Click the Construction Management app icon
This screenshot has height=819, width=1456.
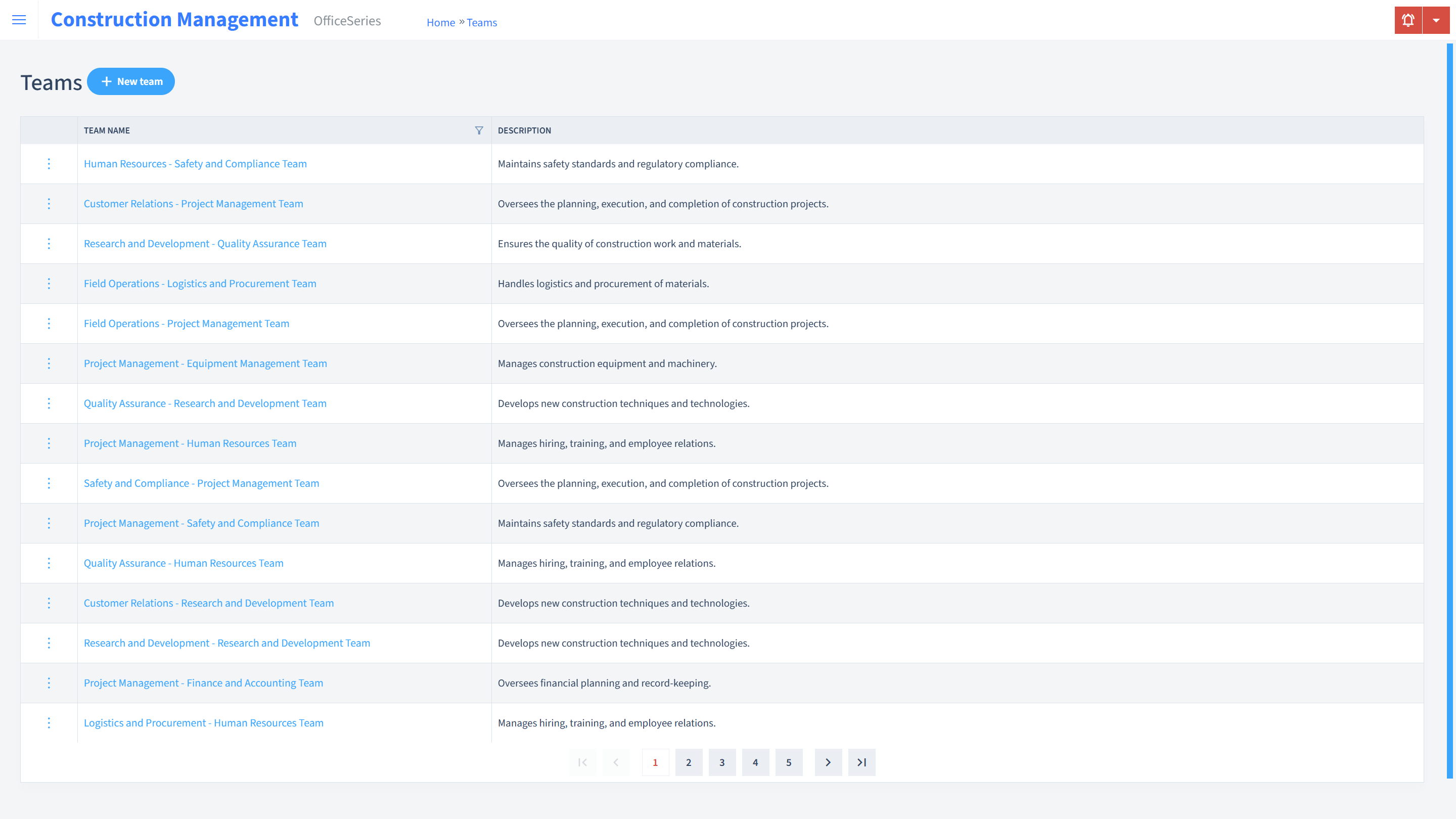(x=175, y=20)
